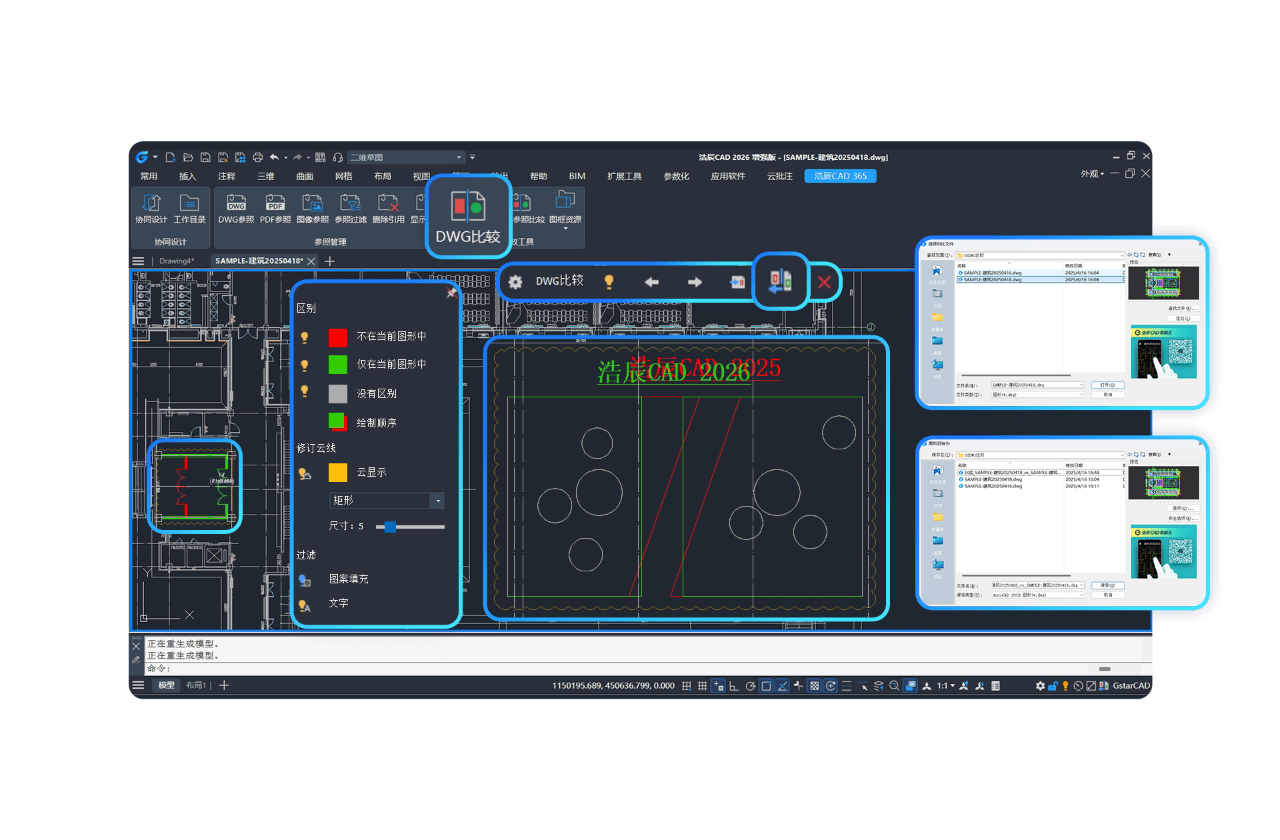Toggle the 文字 text filter
1280x840 pixels.
305,605
